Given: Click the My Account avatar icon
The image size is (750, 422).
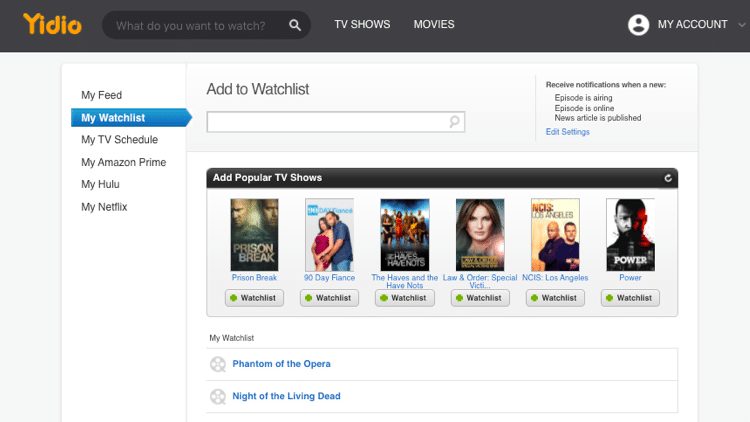Looking at the screenshot, I should click(x=638, y=24).
